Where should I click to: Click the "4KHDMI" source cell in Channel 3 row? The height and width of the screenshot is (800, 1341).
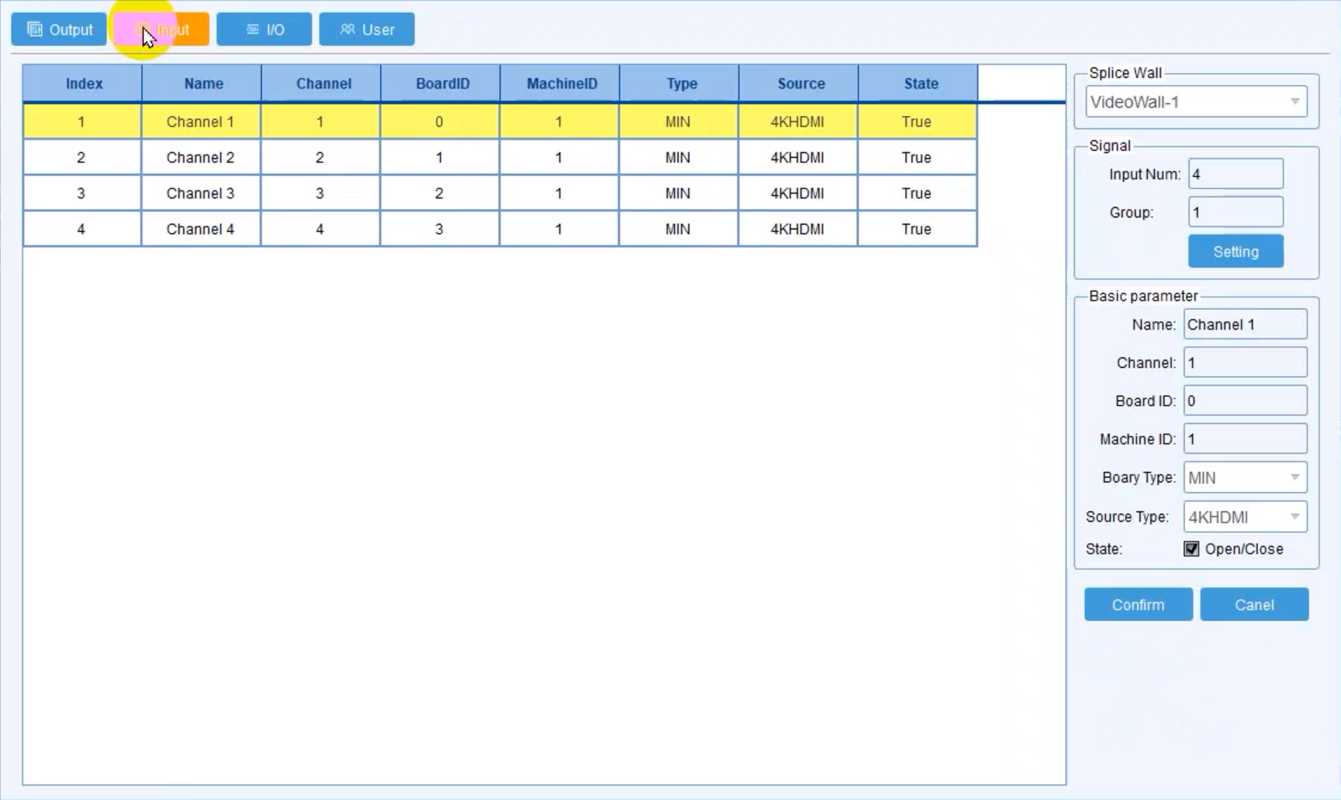pos(798,194)
